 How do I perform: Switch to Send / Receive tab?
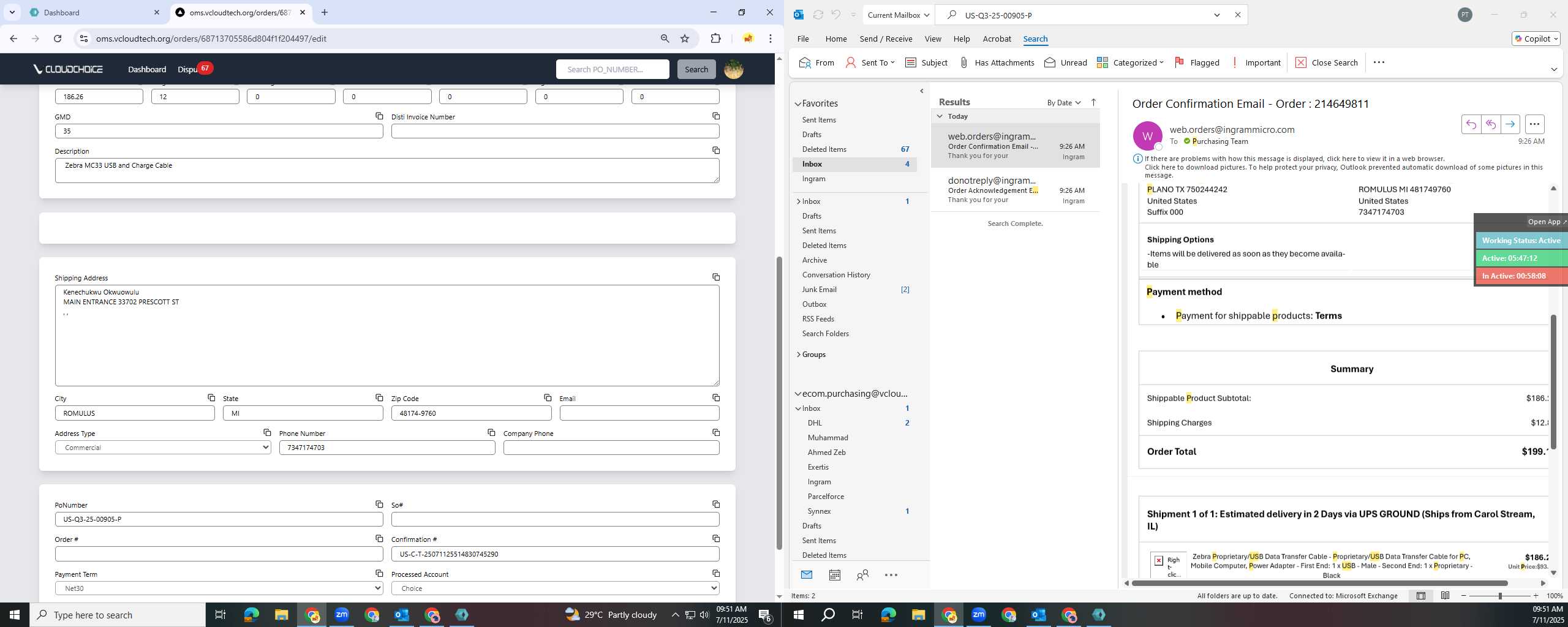[x=886, y=39]
